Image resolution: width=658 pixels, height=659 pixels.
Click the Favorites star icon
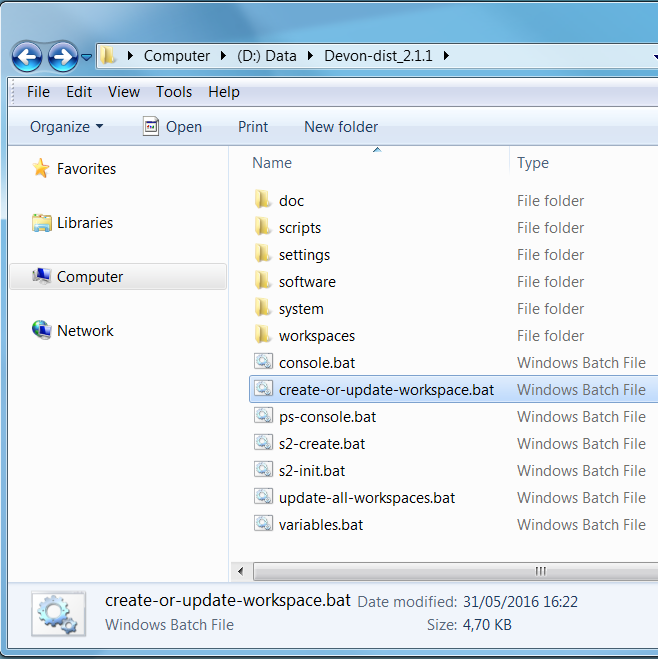click(41, 168)
